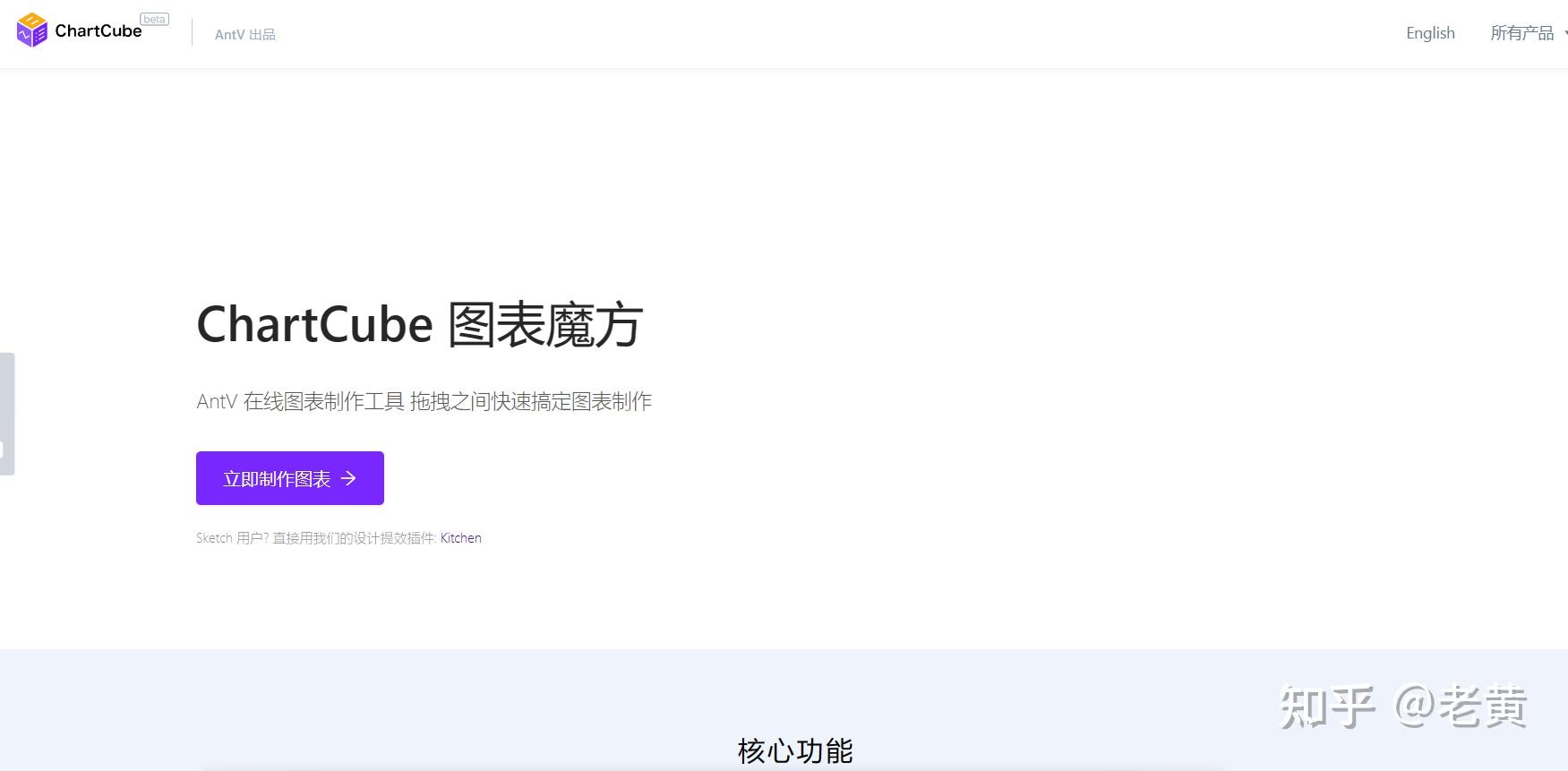Click the ChartCube 图表魔方 heading
Screen dimensions: 1568x771
tap(419, 324)
